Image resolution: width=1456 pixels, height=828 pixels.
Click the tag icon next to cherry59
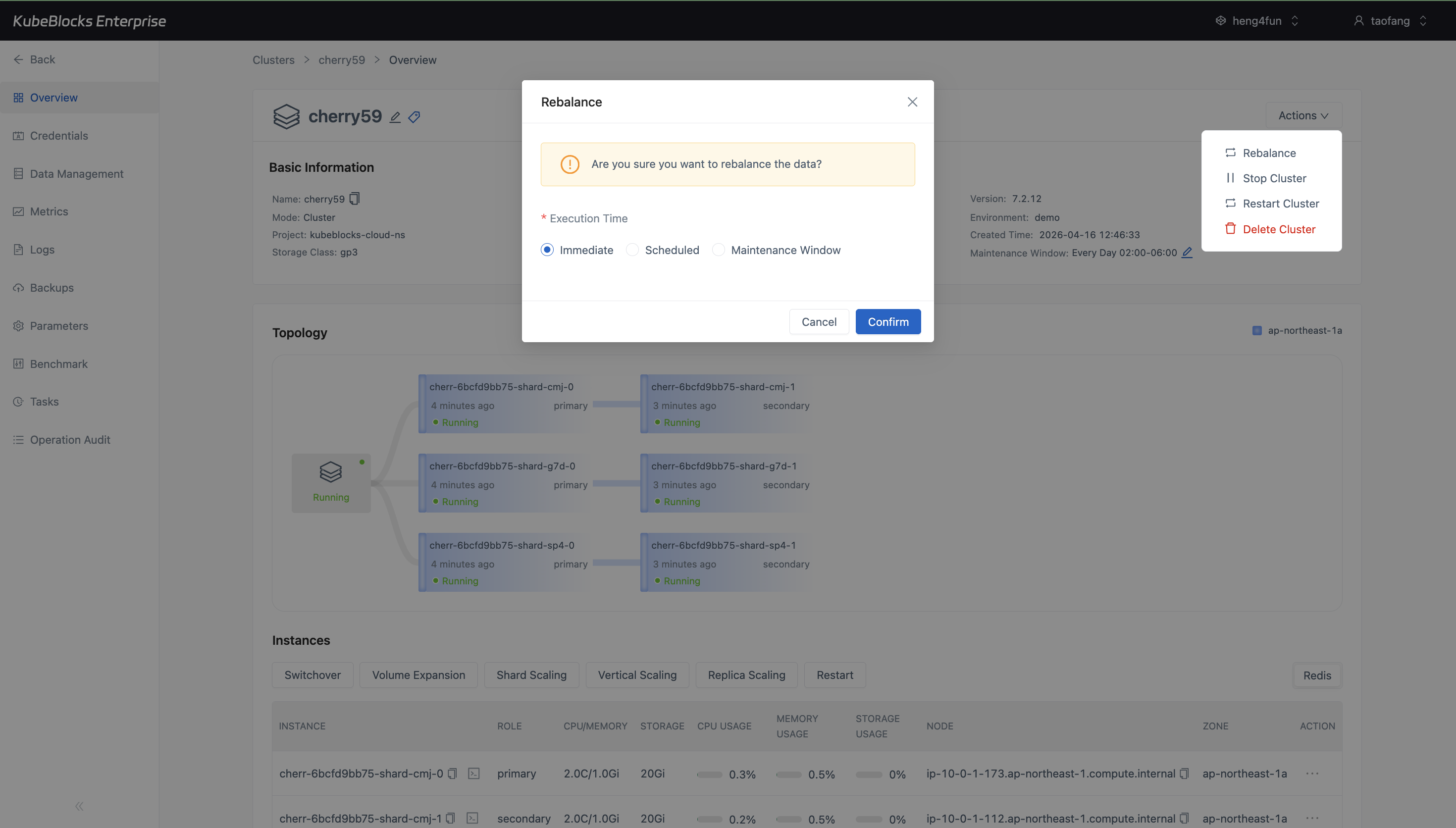pyautogui.click(x=415, y=118)
